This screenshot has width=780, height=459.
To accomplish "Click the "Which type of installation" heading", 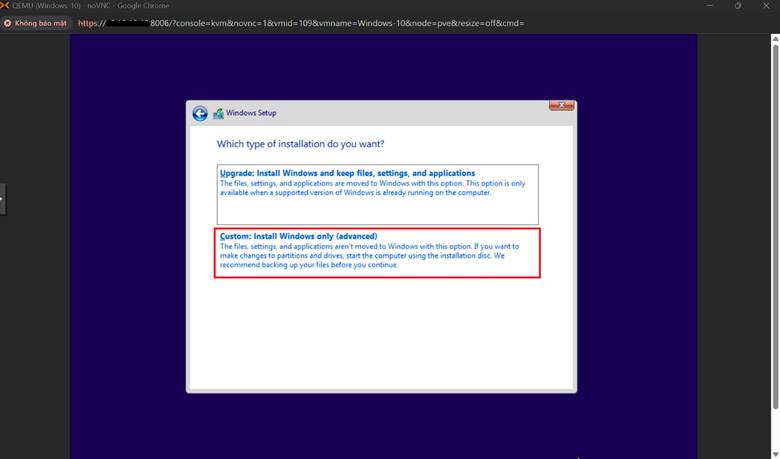I will tap(300, 144).
